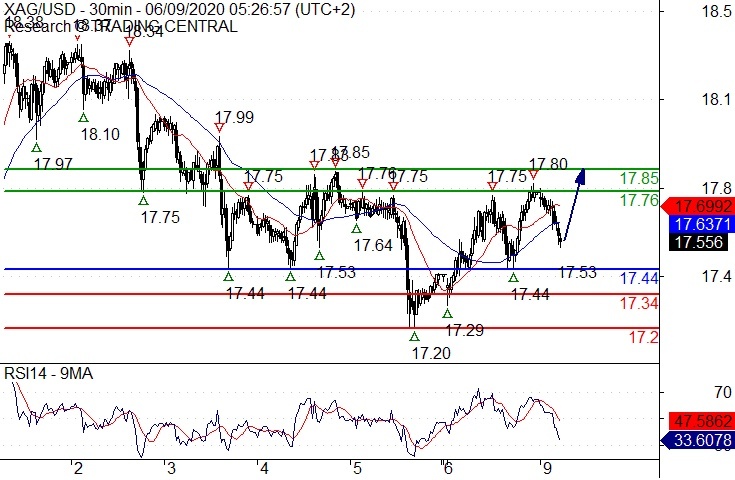Click the RSI14 - 9MA indicator label
Viewport: 735px width, 480px height.
[x=49, y=374]
